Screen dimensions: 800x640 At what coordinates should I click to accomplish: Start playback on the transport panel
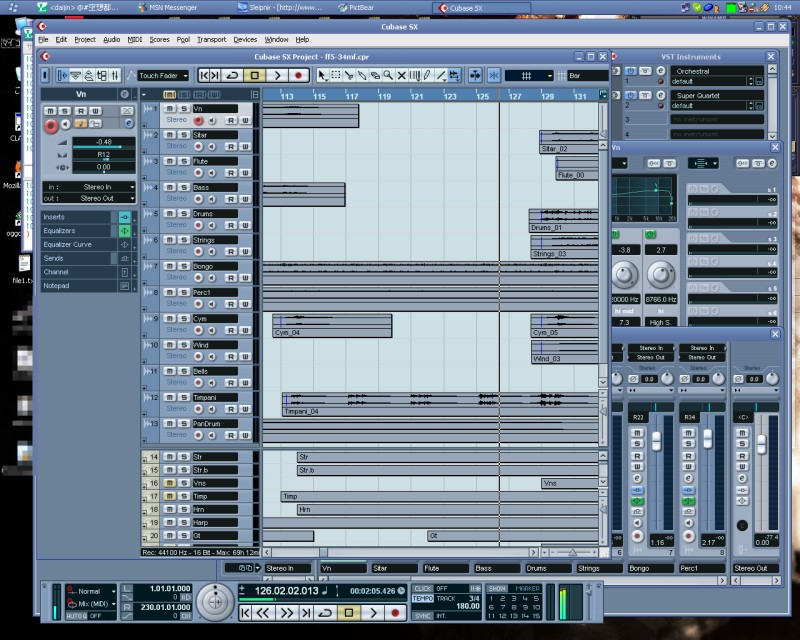pyautogui.click(x=373, y=612)
